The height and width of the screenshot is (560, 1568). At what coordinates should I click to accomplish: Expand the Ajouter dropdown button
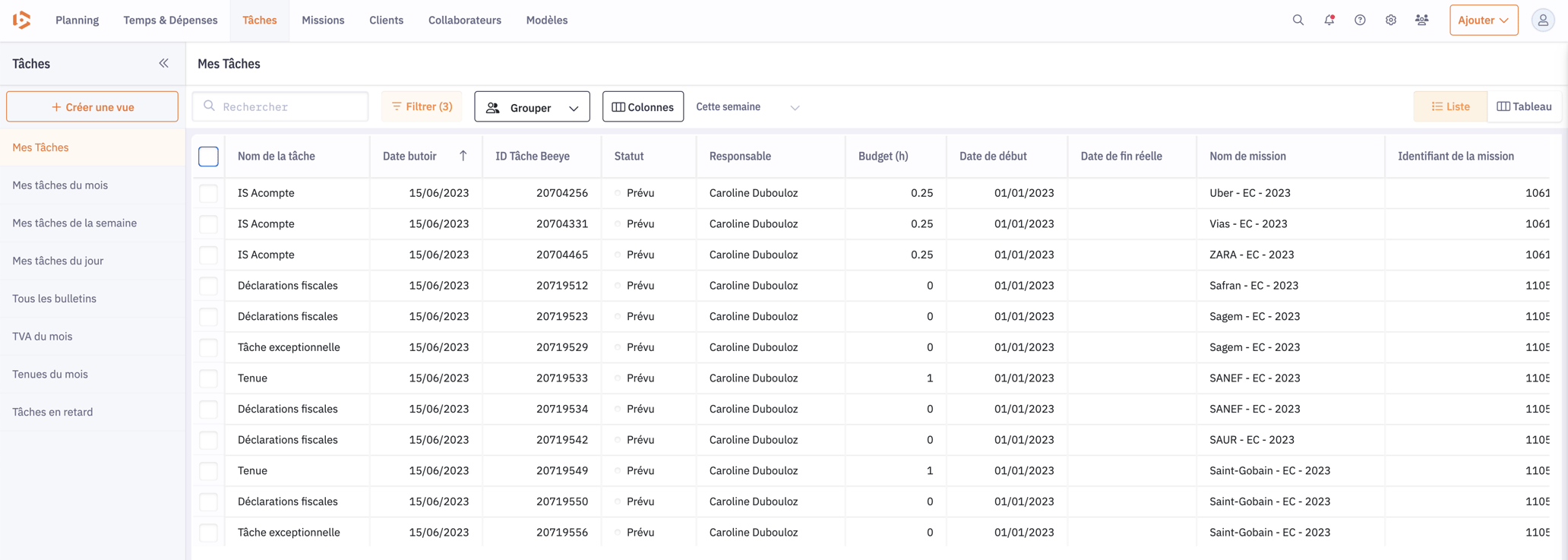click(1483, 21)
